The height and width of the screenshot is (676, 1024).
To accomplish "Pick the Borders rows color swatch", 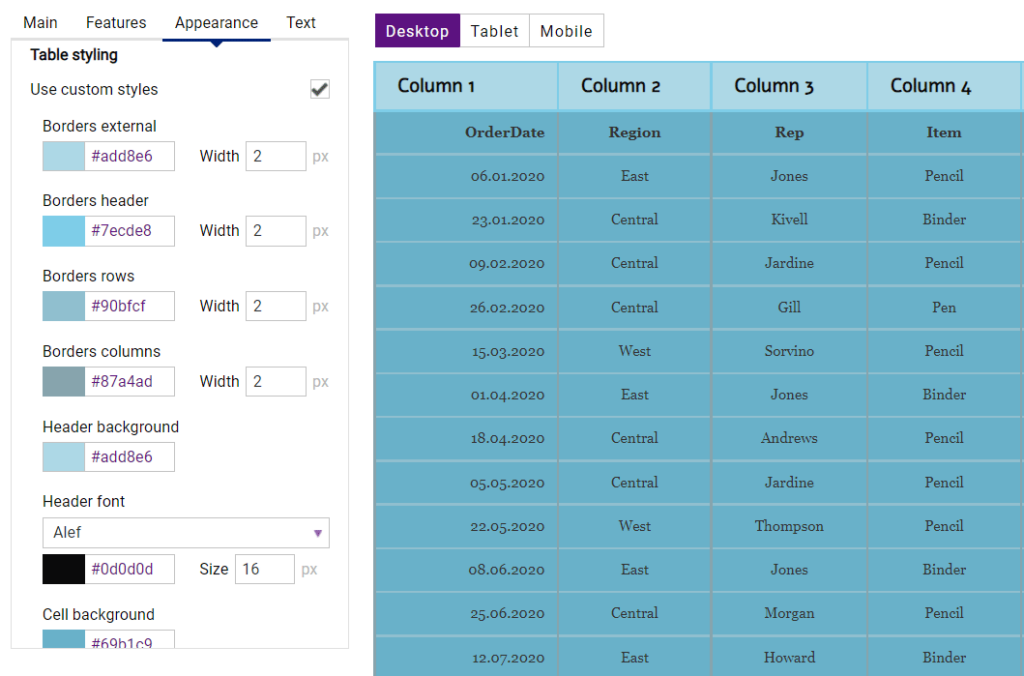I will 63,306.
